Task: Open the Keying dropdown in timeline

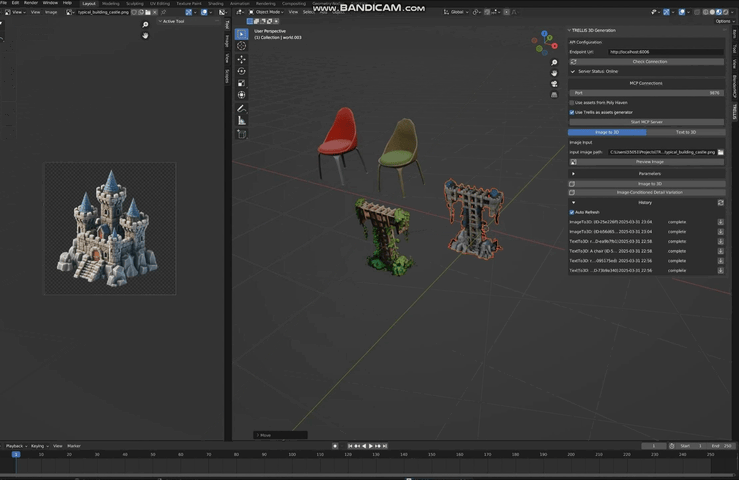Action: [x=40, y=446]
